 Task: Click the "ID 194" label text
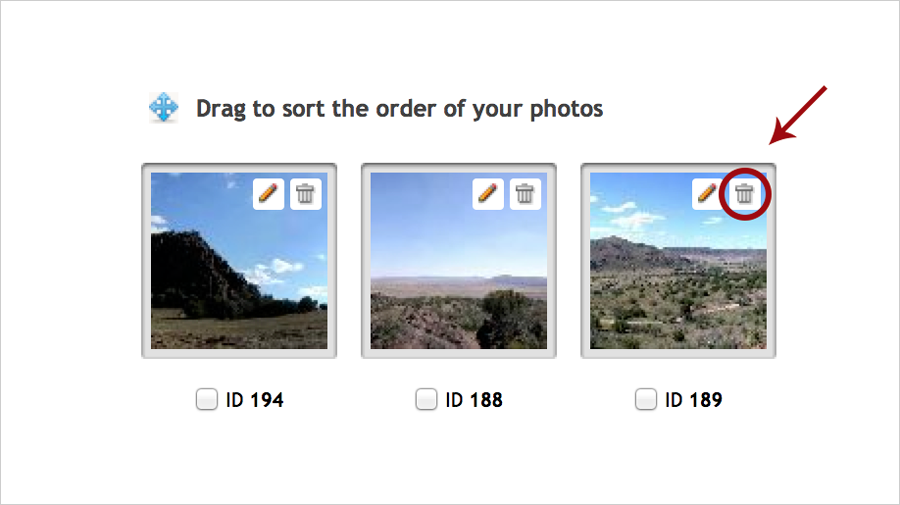click(255, 401)
